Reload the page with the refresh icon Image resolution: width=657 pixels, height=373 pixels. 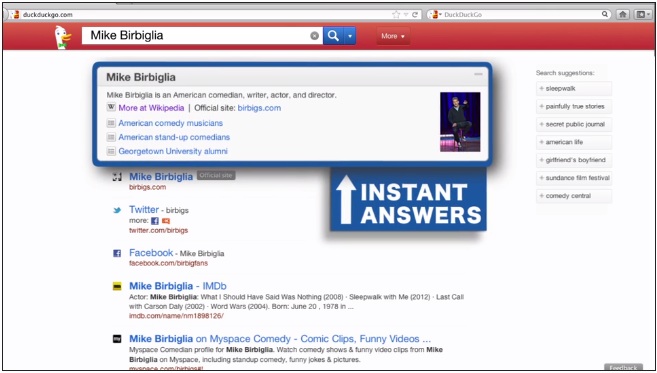coord(415,14)
